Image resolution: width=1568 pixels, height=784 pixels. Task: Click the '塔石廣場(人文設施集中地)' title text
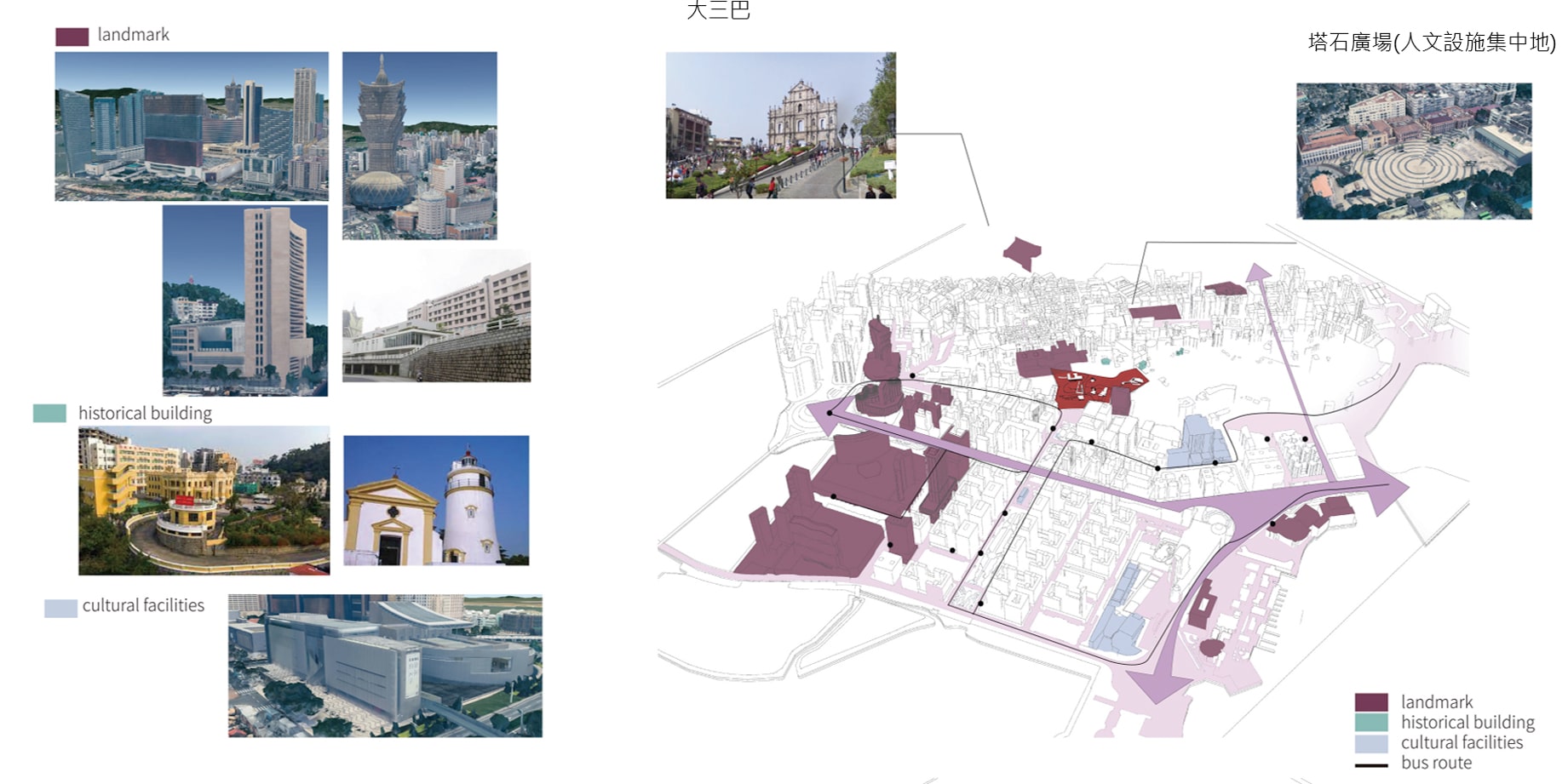[1432, 43]
